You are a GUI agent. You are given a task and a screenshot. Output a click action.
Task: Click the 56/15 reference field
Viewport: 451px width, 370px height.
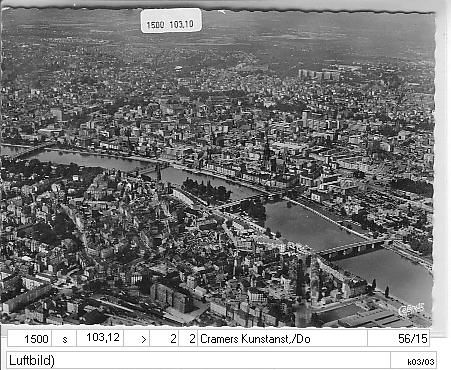[399, 339]
